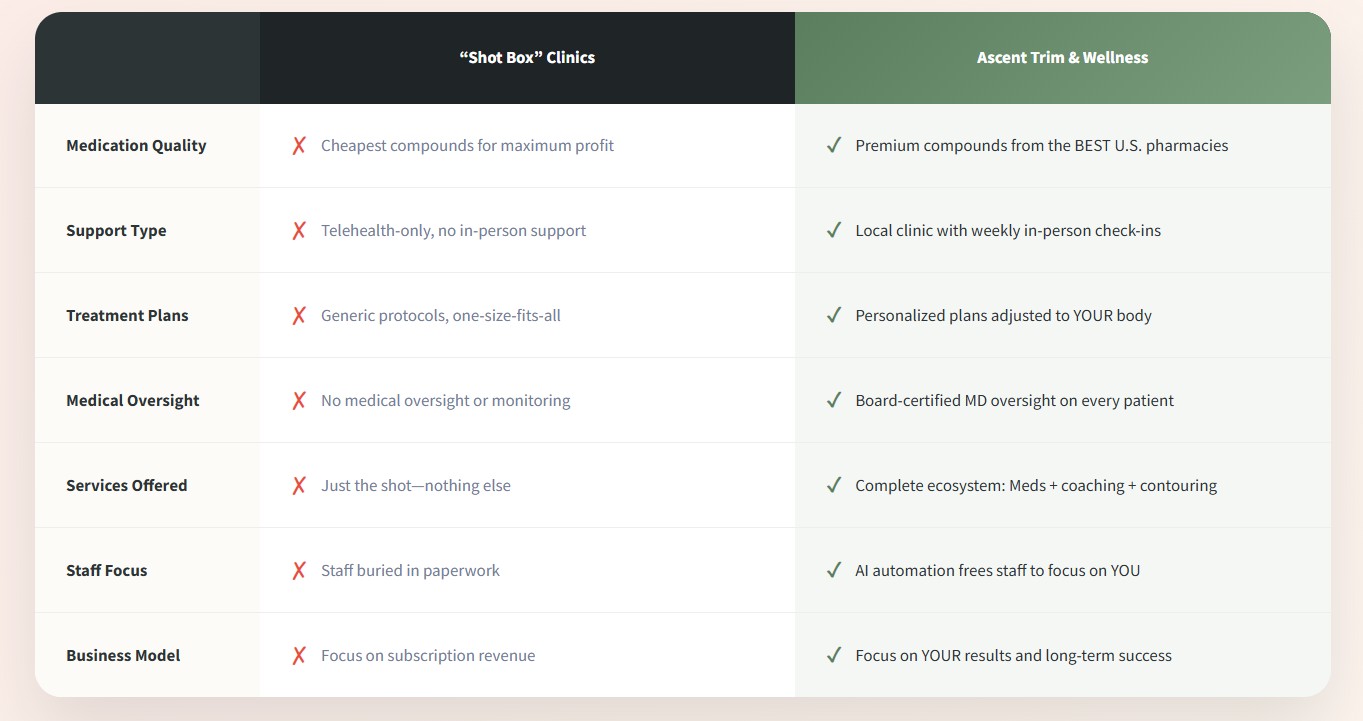
Task: Click the Services Offered row label
Action: coord(127,486)
